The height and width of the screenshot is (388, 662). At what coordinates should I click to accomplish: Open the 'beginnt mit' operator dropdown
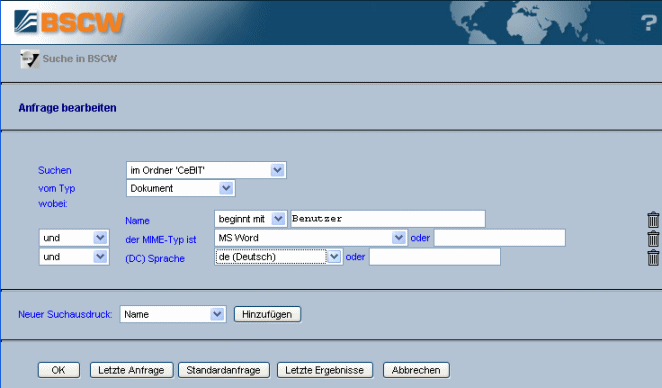(251, 219)
